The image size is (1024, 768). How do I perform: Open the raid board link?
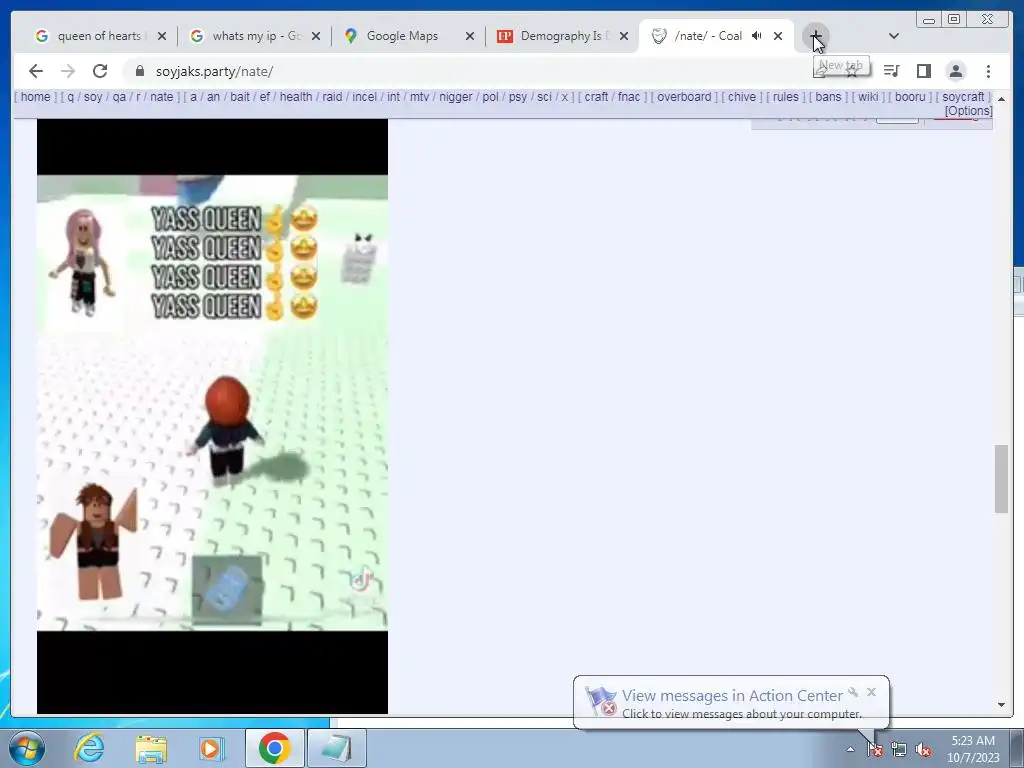pos(332,97)
